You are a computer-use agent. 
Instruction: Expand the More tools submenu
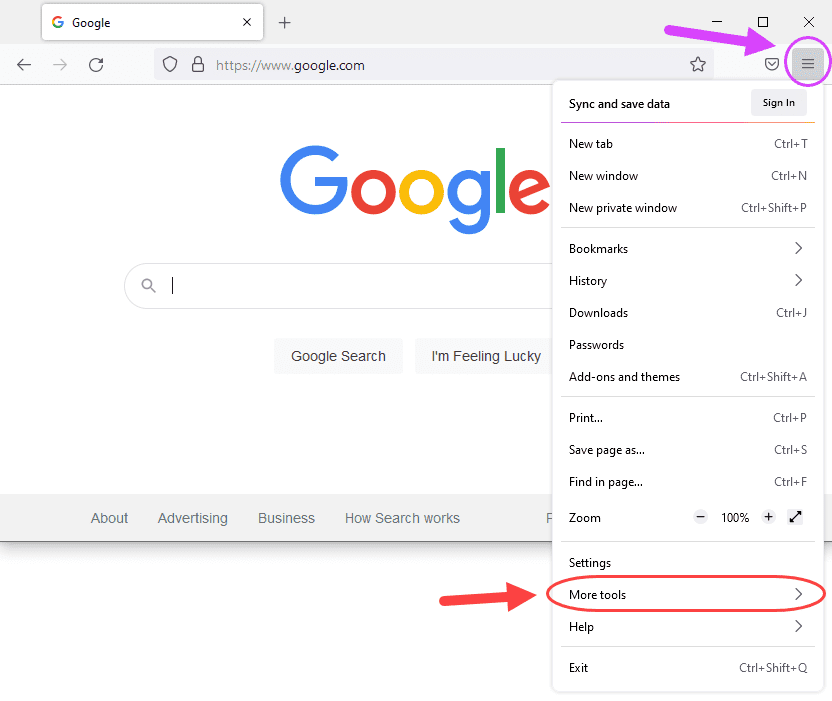687,594
